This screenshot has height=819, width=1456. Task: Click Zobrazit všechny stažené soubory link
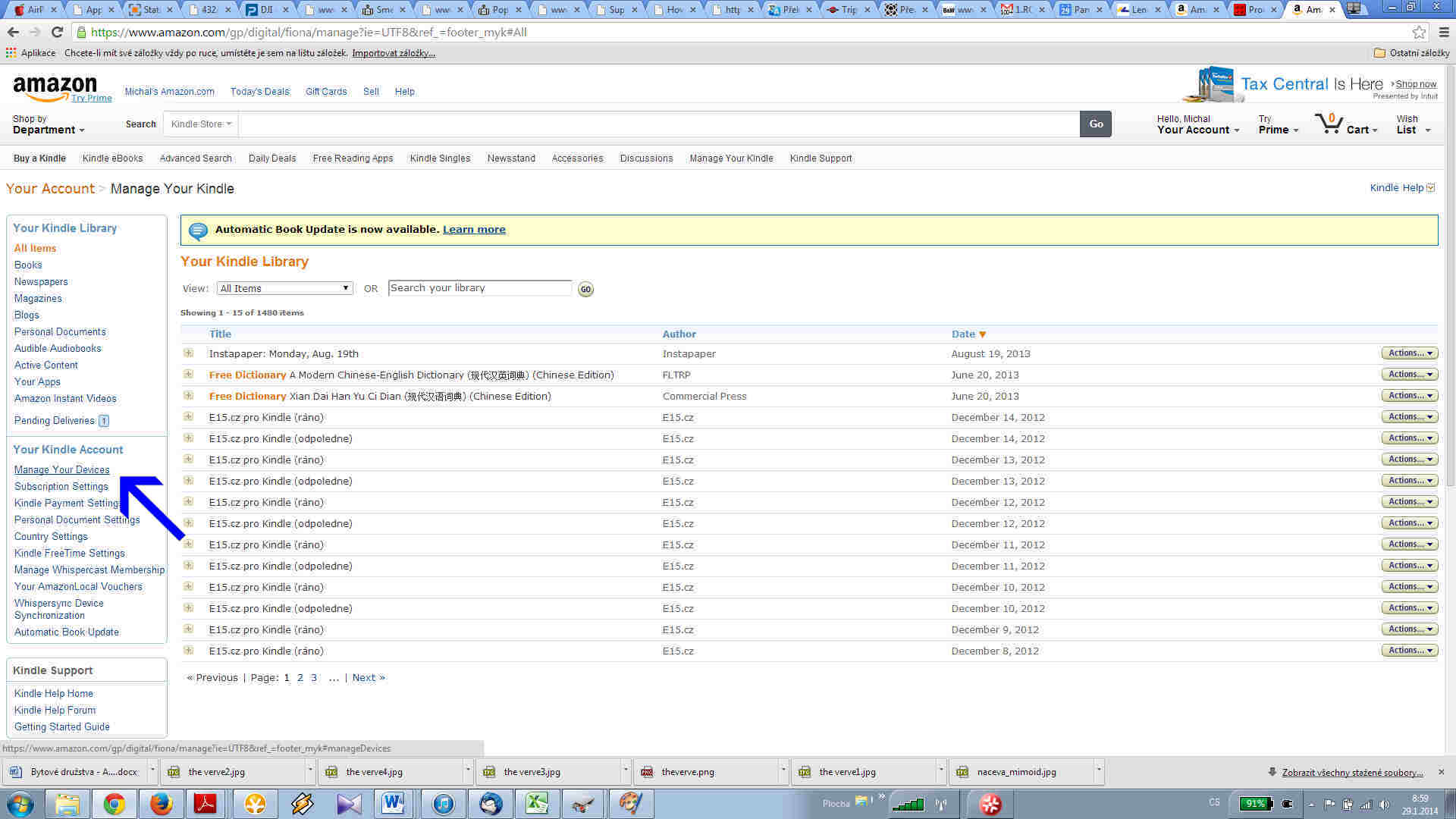pyautogui.click(x=1352, y=773)
